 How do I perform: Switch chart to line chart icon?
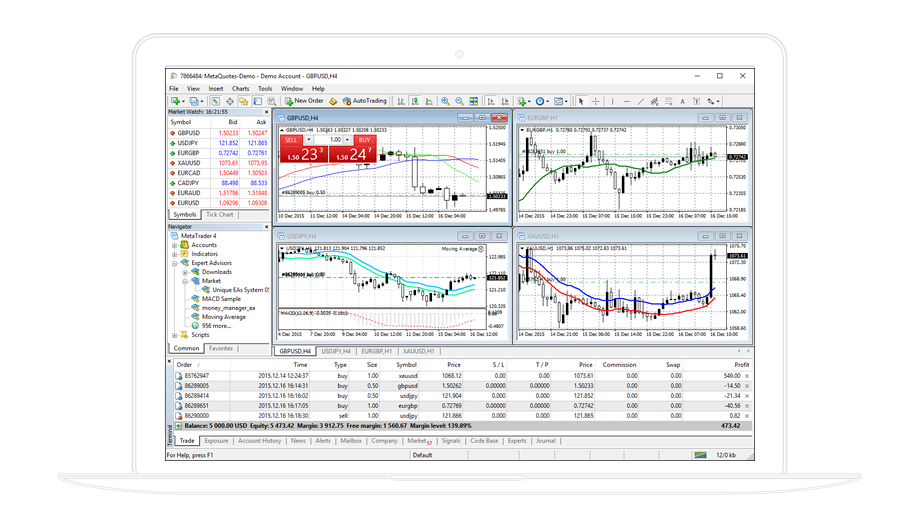coord(430,101)
